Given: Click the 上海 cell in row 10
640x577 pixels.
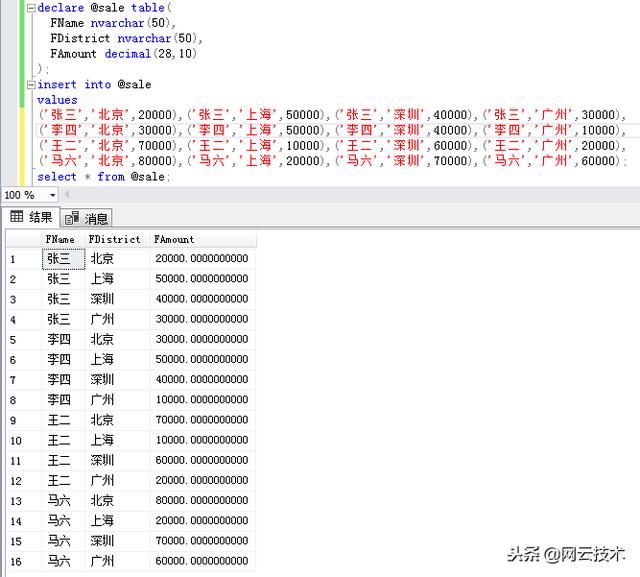Looking at the screenshot, I should click(102, 440).
